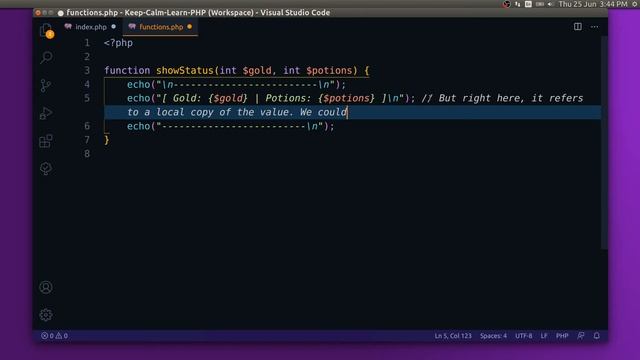Open the More Actions ellipsis menu
Viewport: 640px width, 360px height.
594,27
